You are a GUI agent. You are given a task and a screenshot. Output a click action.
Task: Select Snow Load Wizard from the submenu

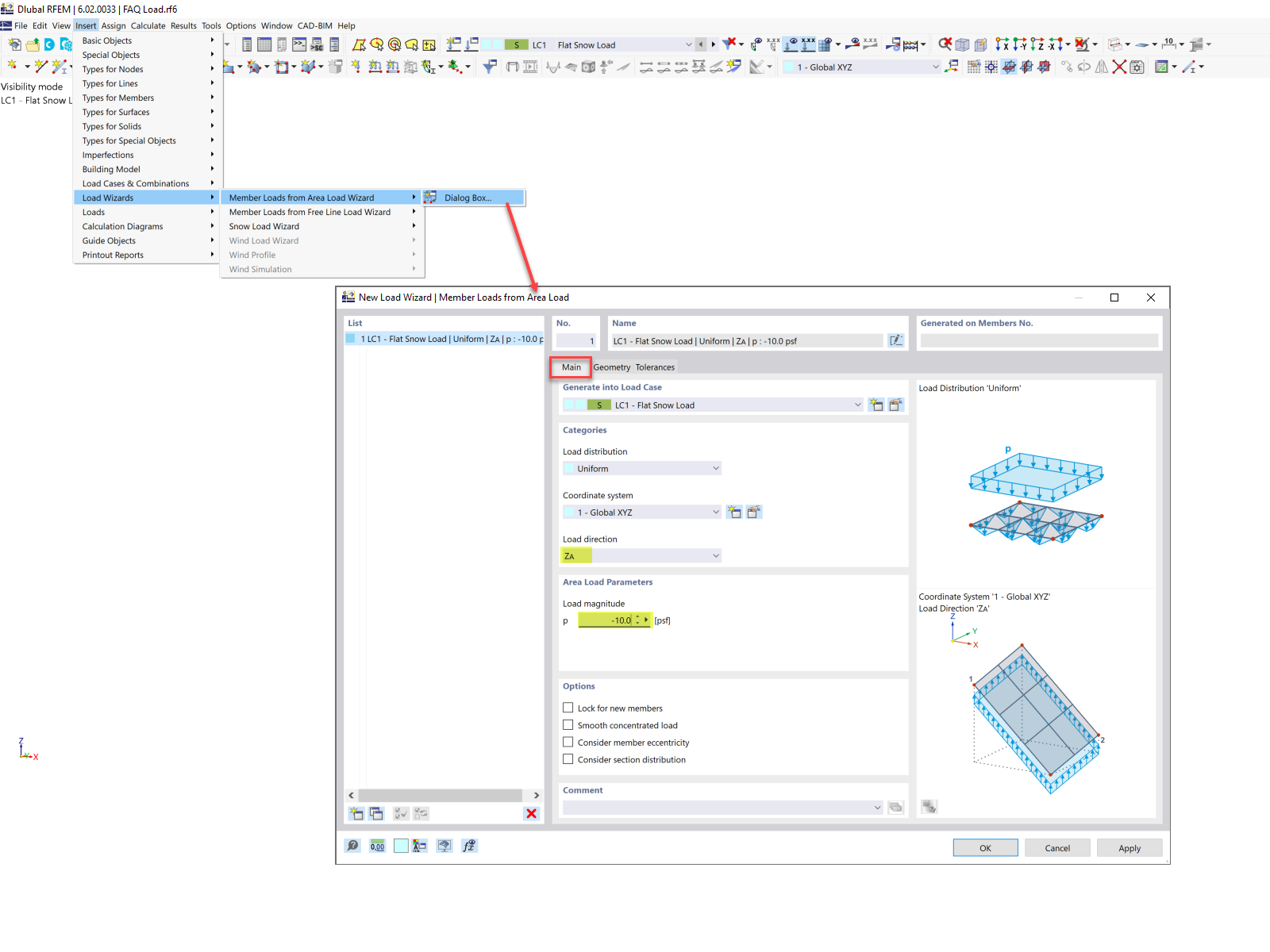[x=264, y=226]
